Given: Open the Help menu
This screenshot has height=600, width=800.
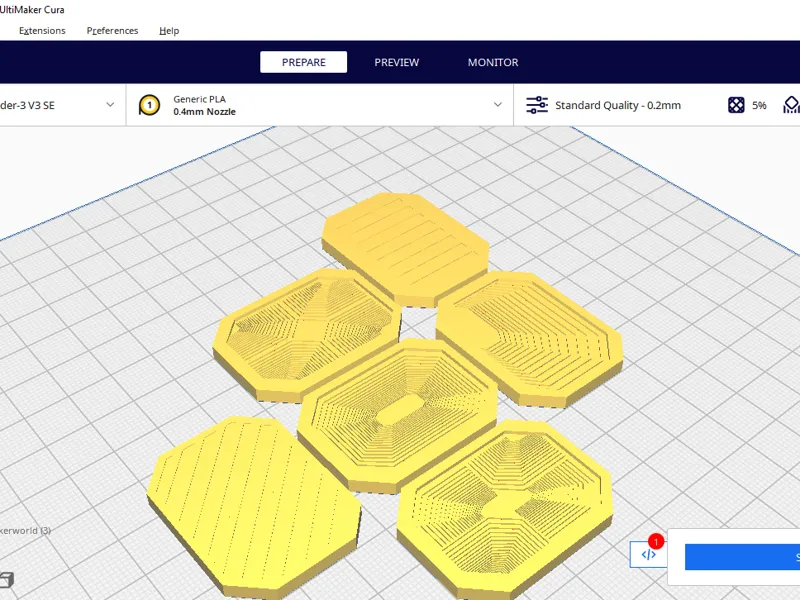Looking at the screenshot, I should 169,31.
